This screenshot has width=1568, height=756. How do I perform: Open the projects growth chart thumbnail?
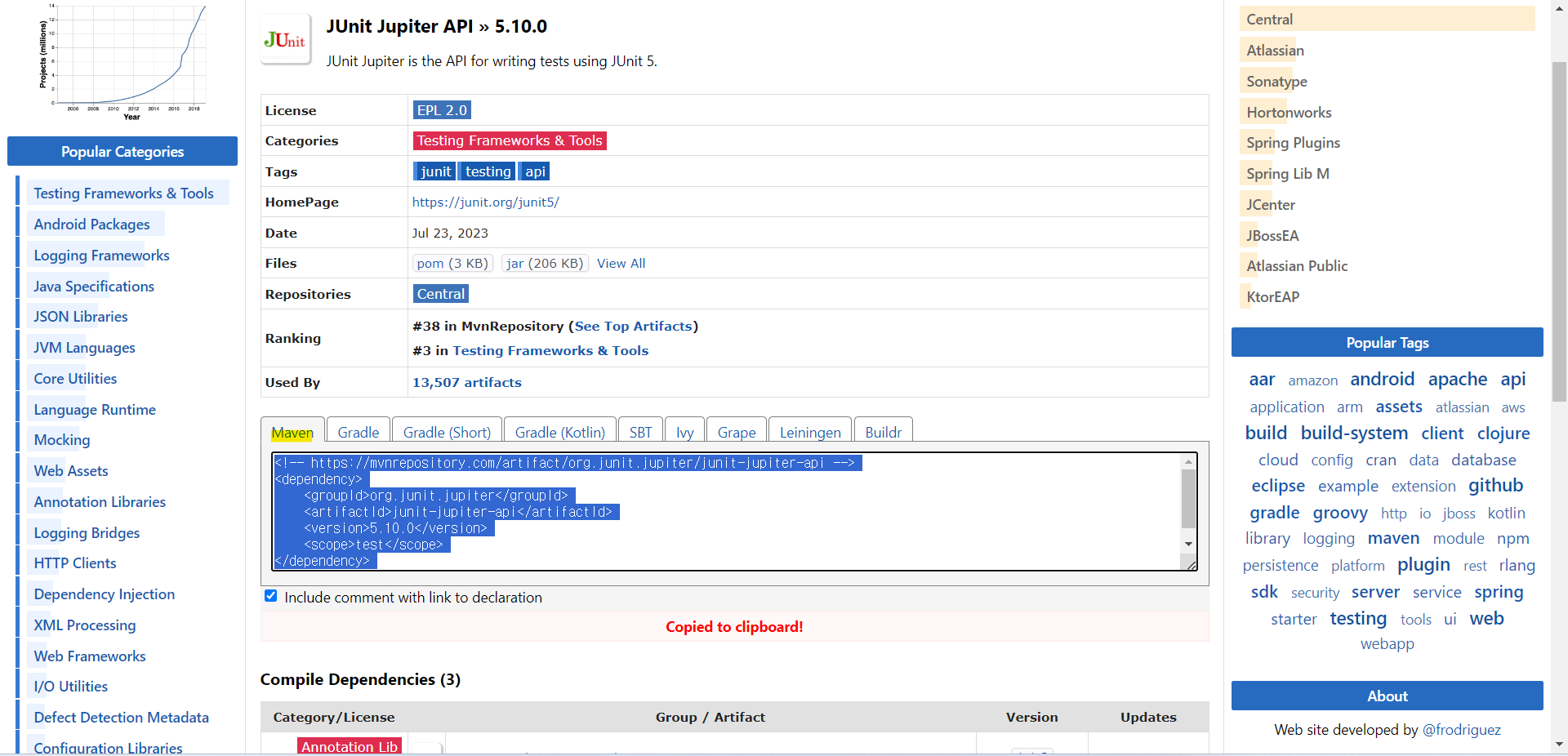[x=122, y=63]
